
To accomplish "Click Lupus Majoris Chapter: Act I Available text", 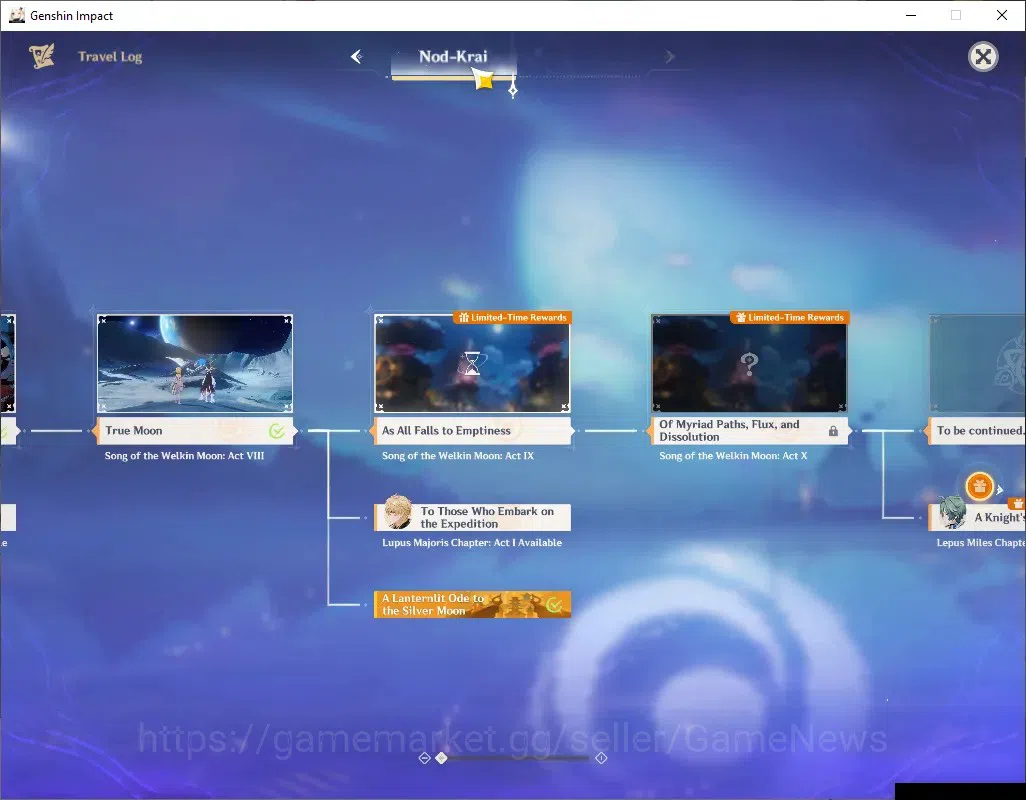I will pyautogui.click(x=472, y=543).
